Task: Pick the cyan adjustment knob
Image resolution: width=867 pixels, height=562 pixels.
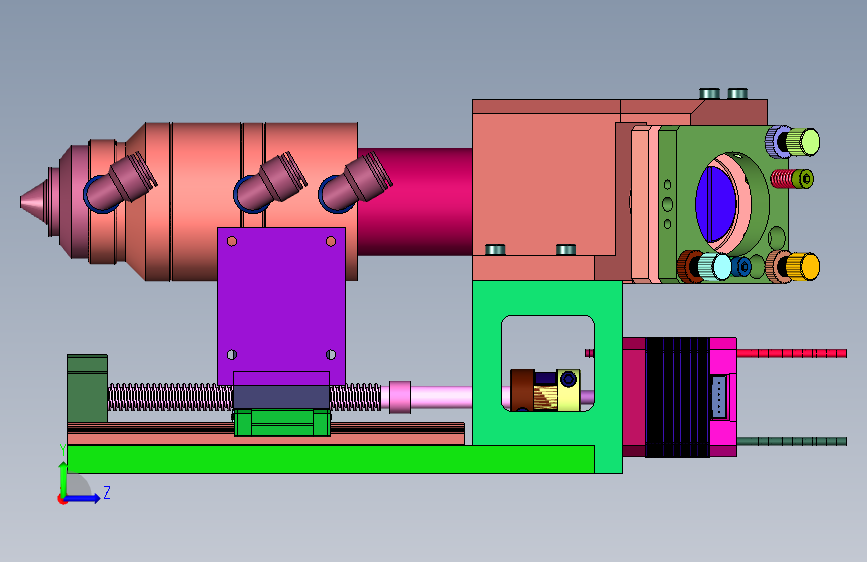Action: click(x=714, y=267)
